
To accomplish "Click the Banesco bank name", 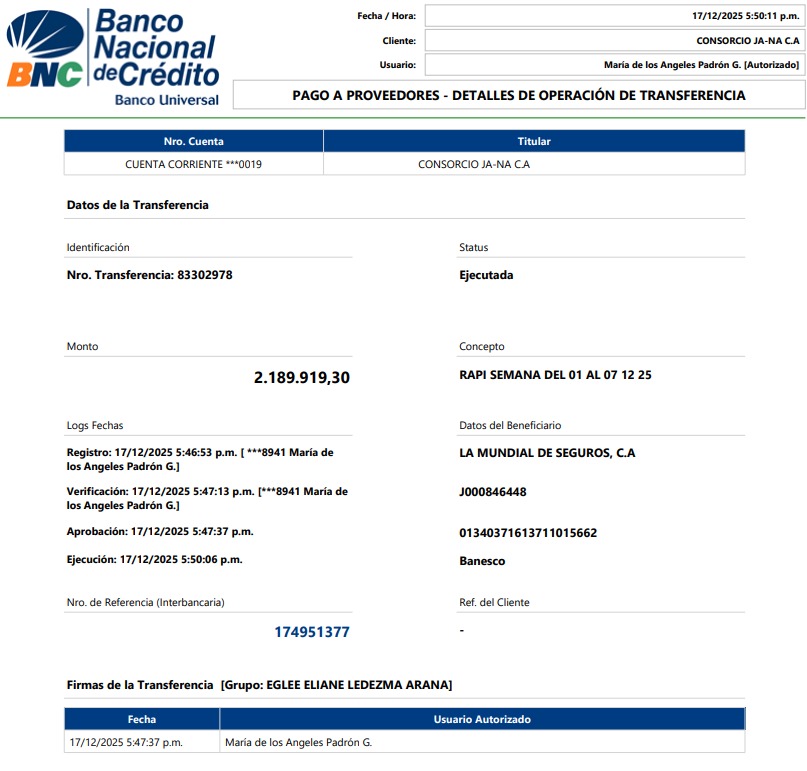I will pos(482,561).
